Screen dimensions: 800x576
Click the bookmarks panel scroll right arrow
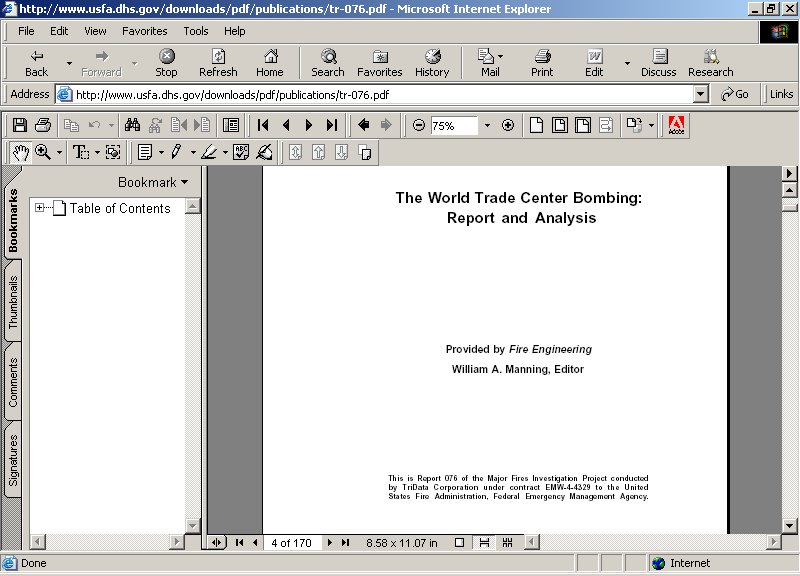pos(176,542)
